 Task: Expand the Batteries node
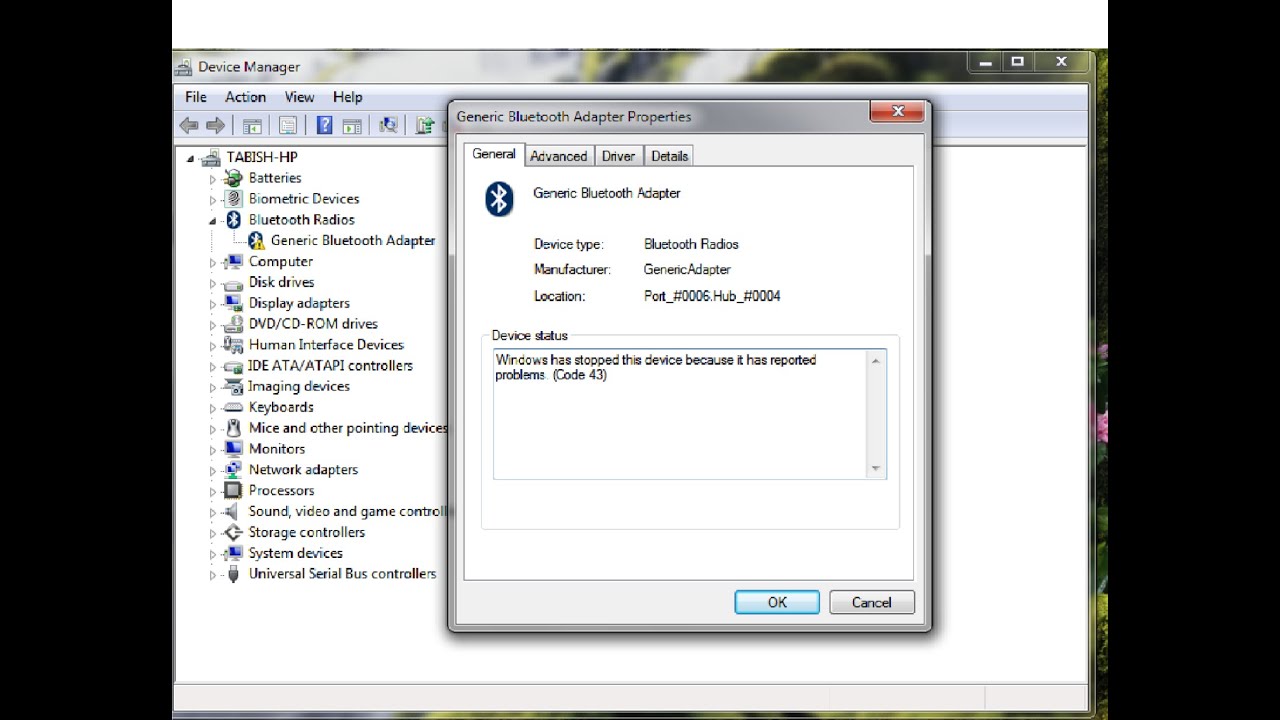click(x=212, y=179)
